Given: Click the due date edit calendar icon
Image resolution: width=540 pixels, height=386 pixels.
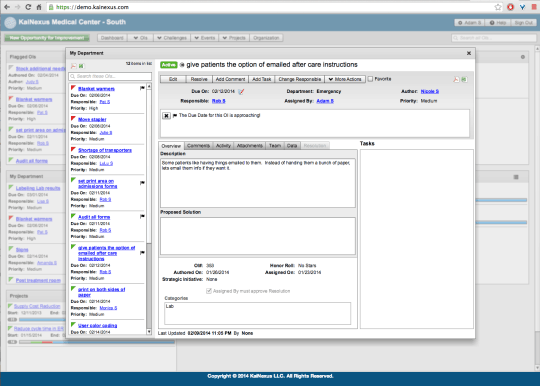Looking at the screenshot, I should coord(241,92).
